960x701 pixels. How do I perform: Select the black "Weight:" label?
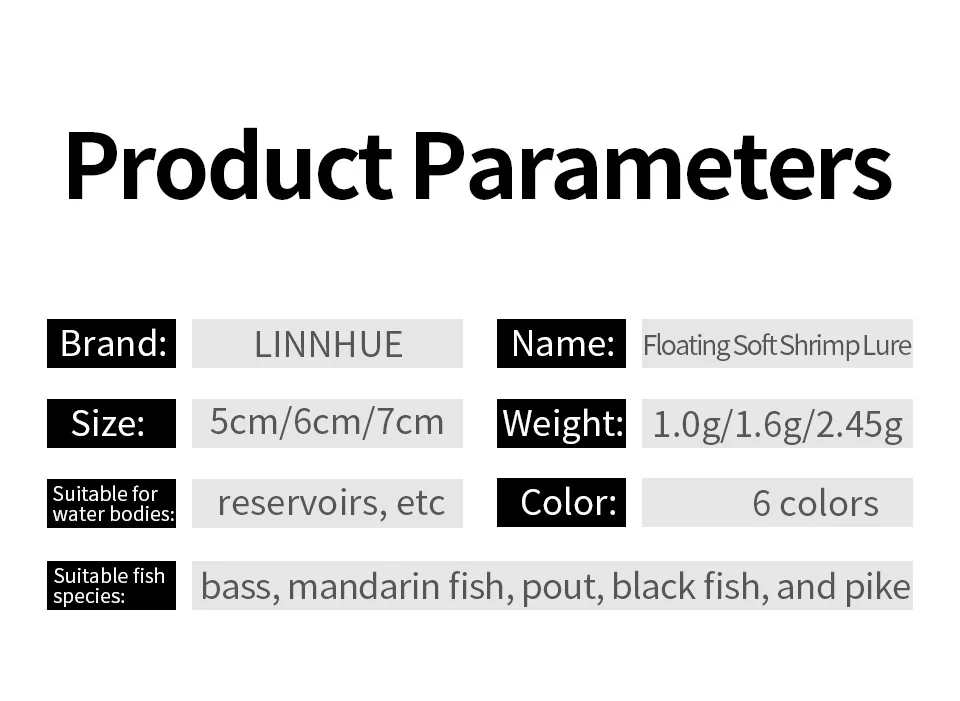[x=561, y=424]
